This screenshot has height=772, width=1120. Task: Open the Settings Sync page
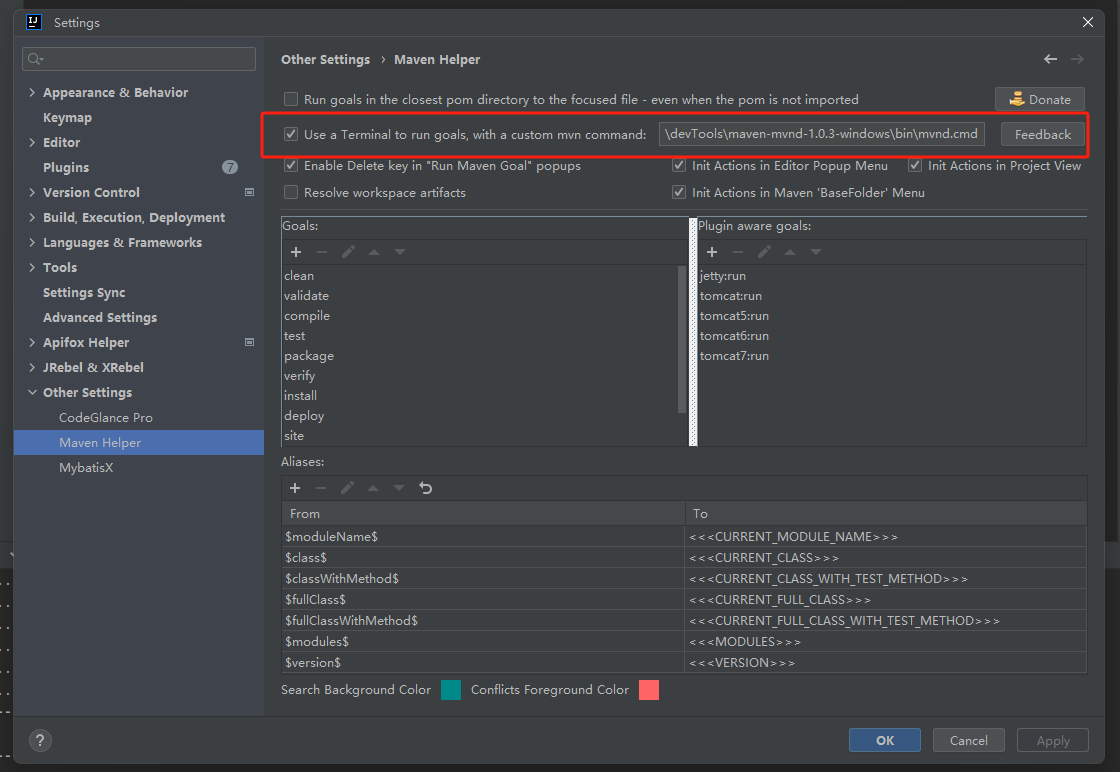click(84, 292)
